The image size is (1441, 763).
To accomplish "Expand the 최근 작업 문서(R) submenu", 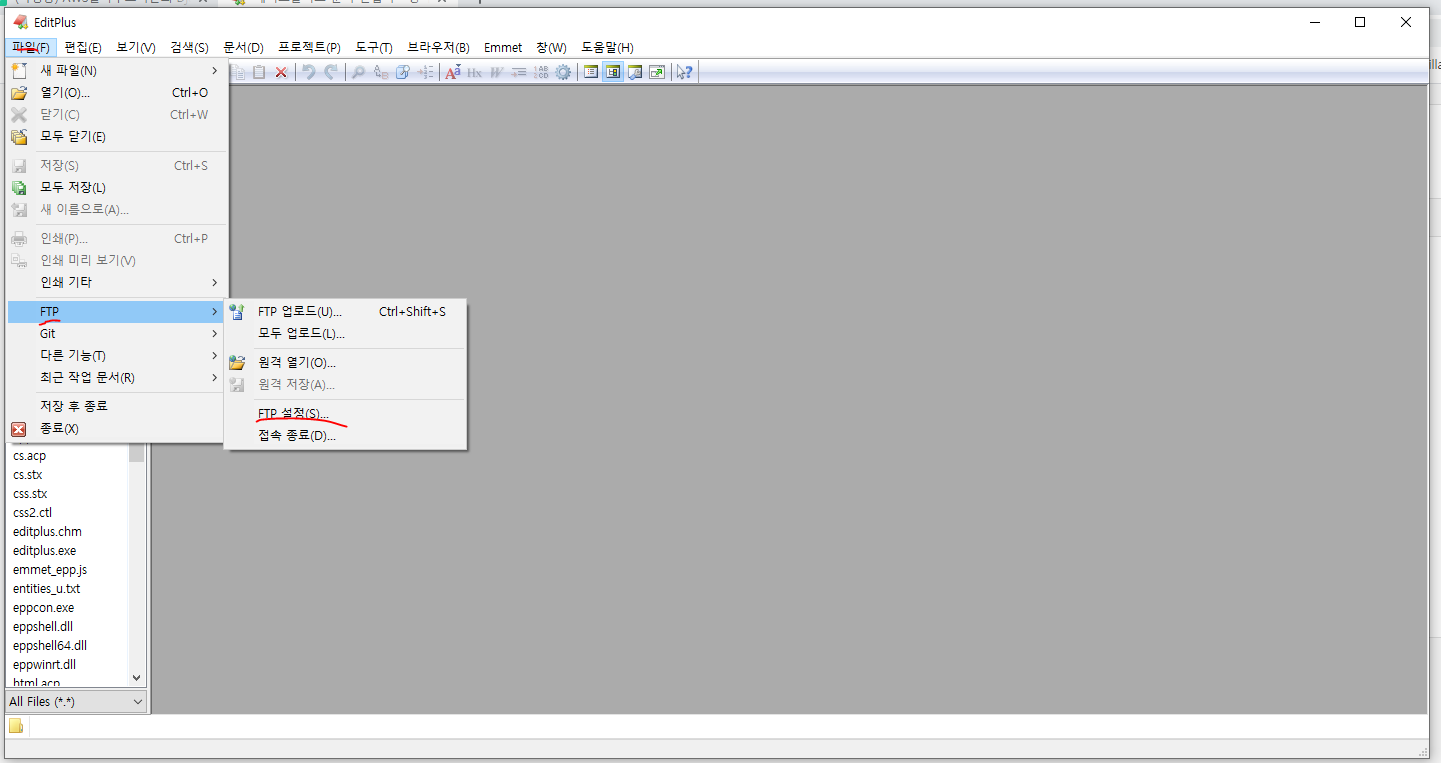I will [x=115, y=378].
